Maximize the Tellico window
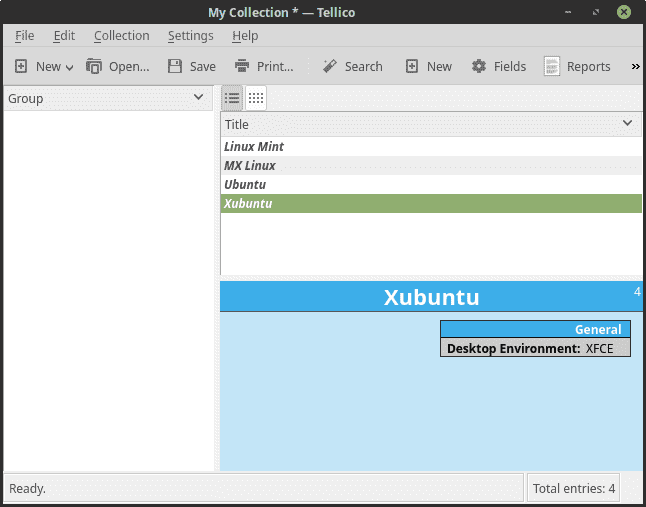 click(x=596, y=12)
